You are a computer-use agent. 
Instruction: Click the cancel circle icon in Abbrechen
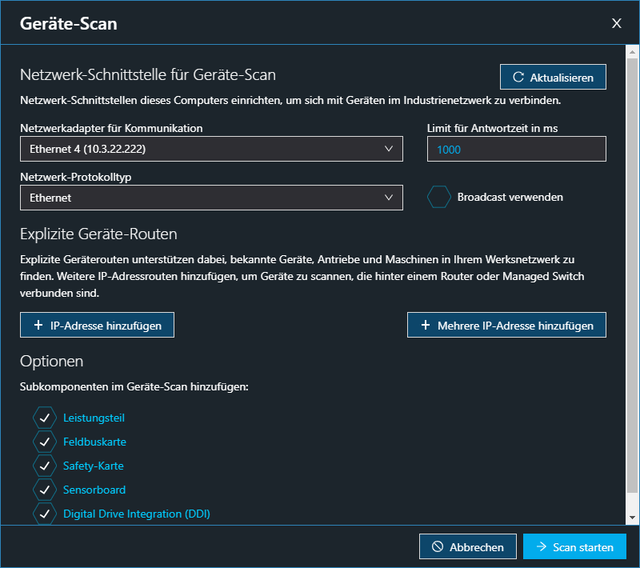pos(437,547)
